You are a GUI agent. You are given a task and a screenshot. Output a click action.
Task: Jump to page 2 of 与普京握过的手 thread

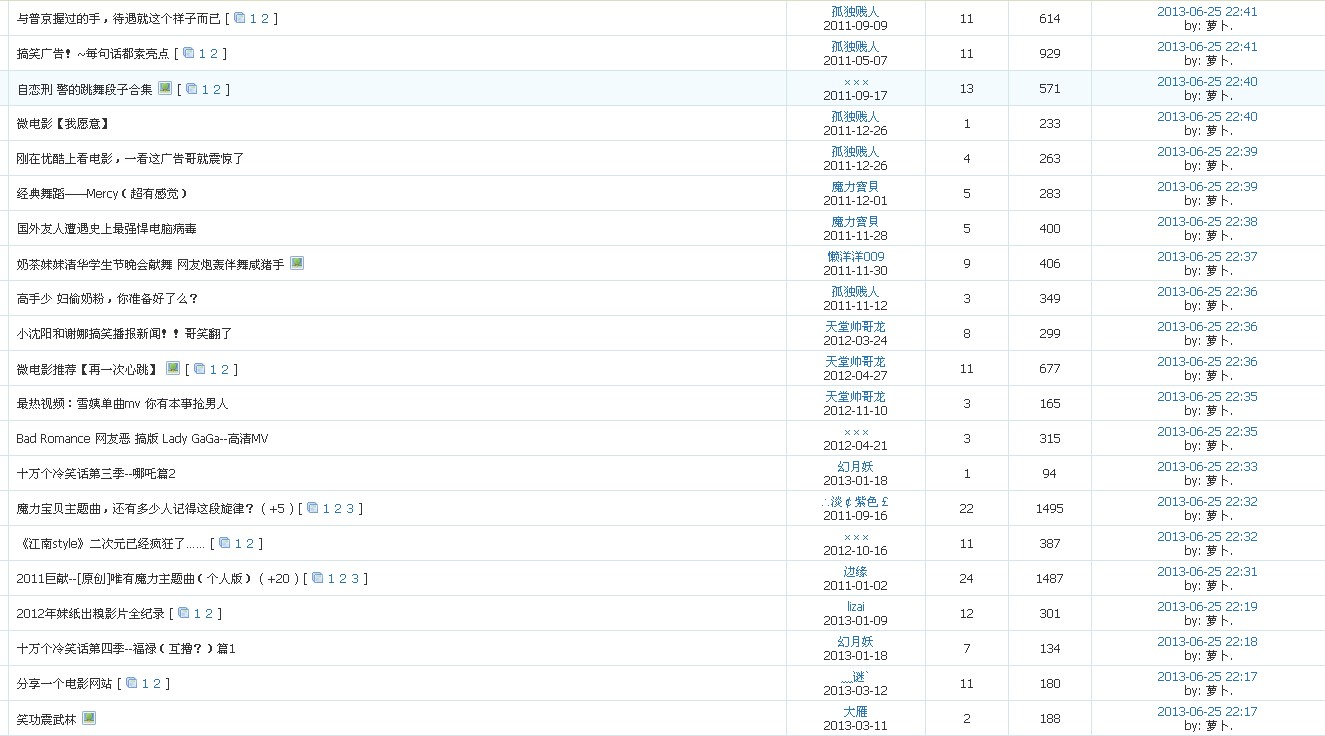point(265,19)
